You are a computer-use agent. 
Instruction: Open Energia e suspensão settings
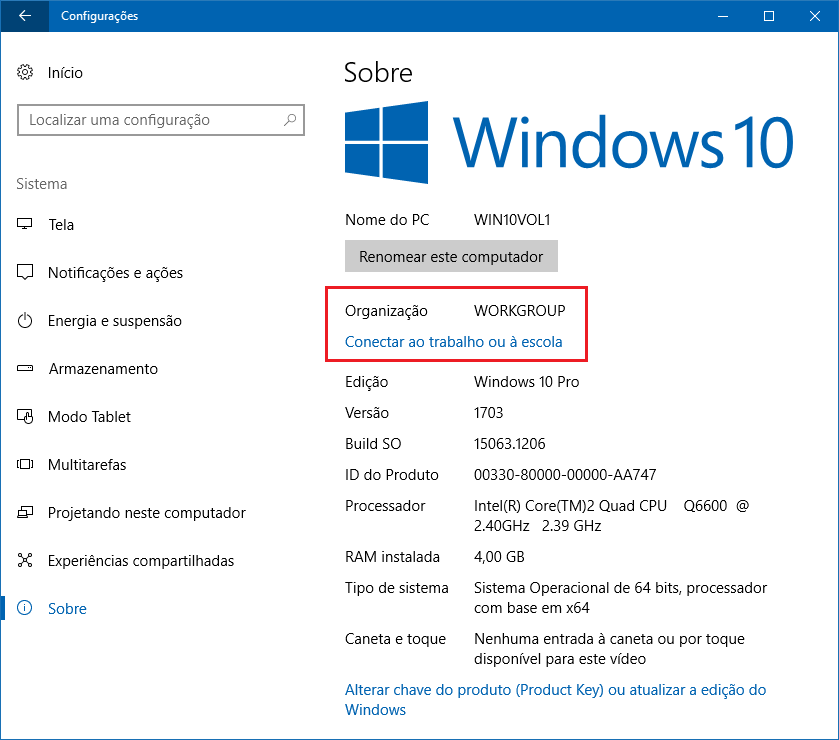pos(115,321)
